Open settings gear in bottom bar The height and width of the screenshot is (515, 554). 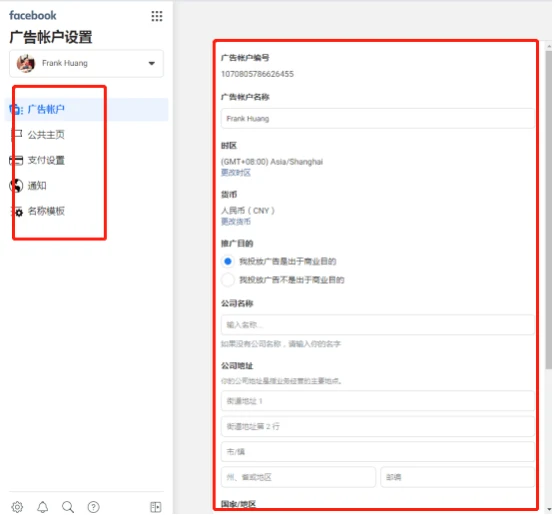point(17,507)
